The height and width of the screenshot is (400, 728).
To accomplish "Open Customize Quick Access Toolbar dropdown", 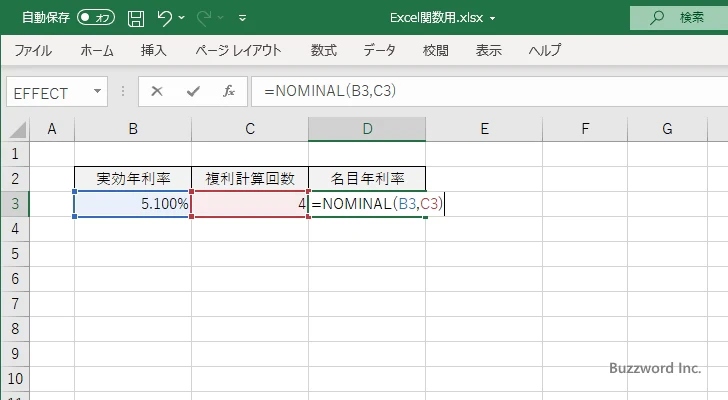I will pyautogui.click(x=242, y=18).
